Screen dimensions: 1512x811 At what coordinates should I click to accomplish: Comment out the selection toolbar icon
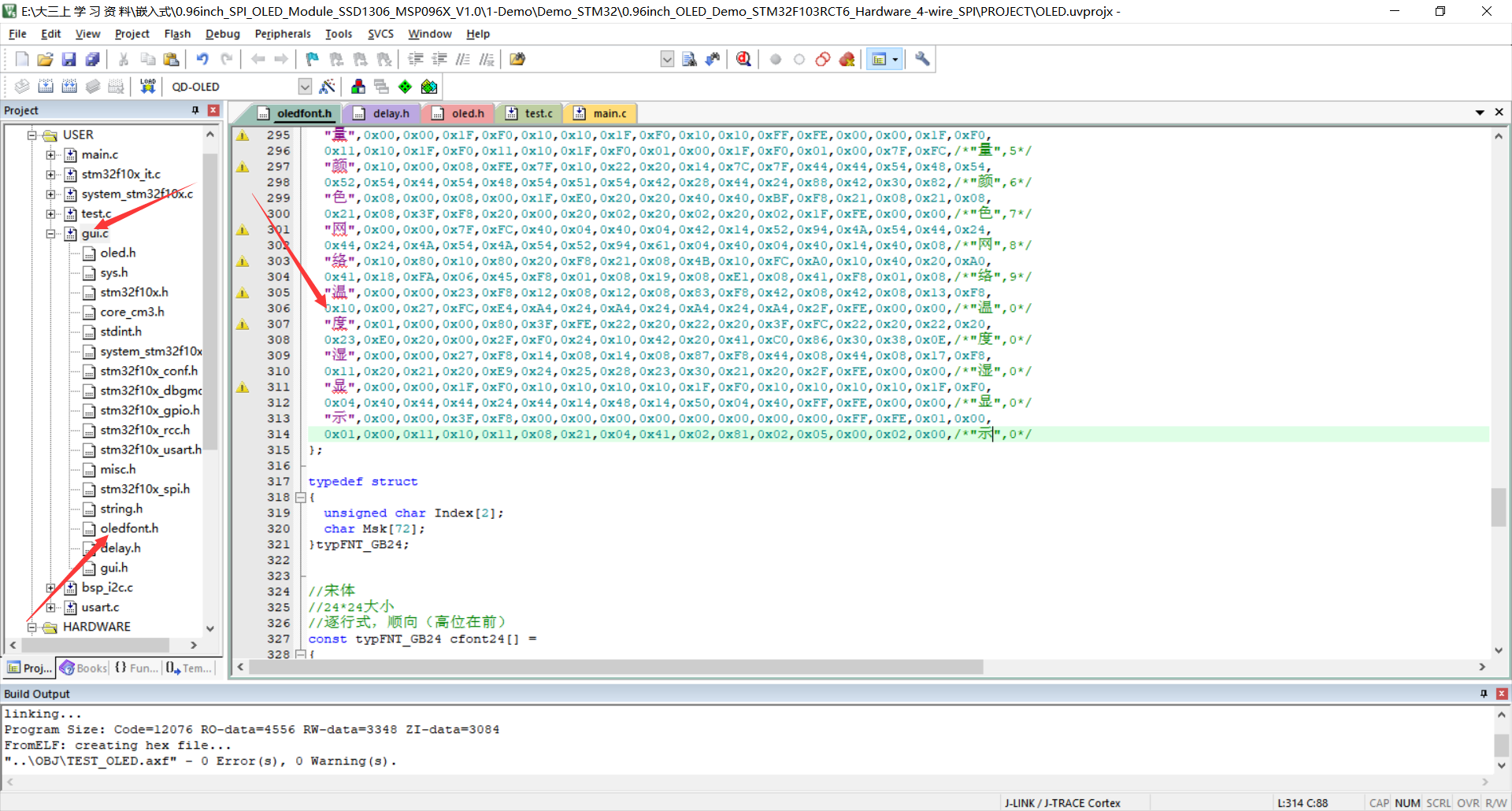point(463,59)
